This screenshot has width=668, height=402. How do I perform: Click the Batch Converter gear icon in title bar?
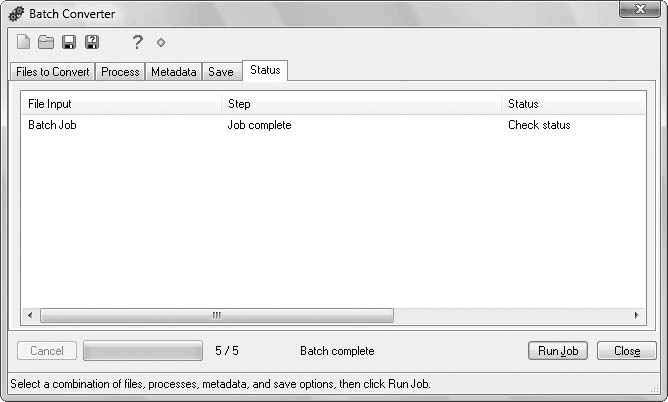17,14
